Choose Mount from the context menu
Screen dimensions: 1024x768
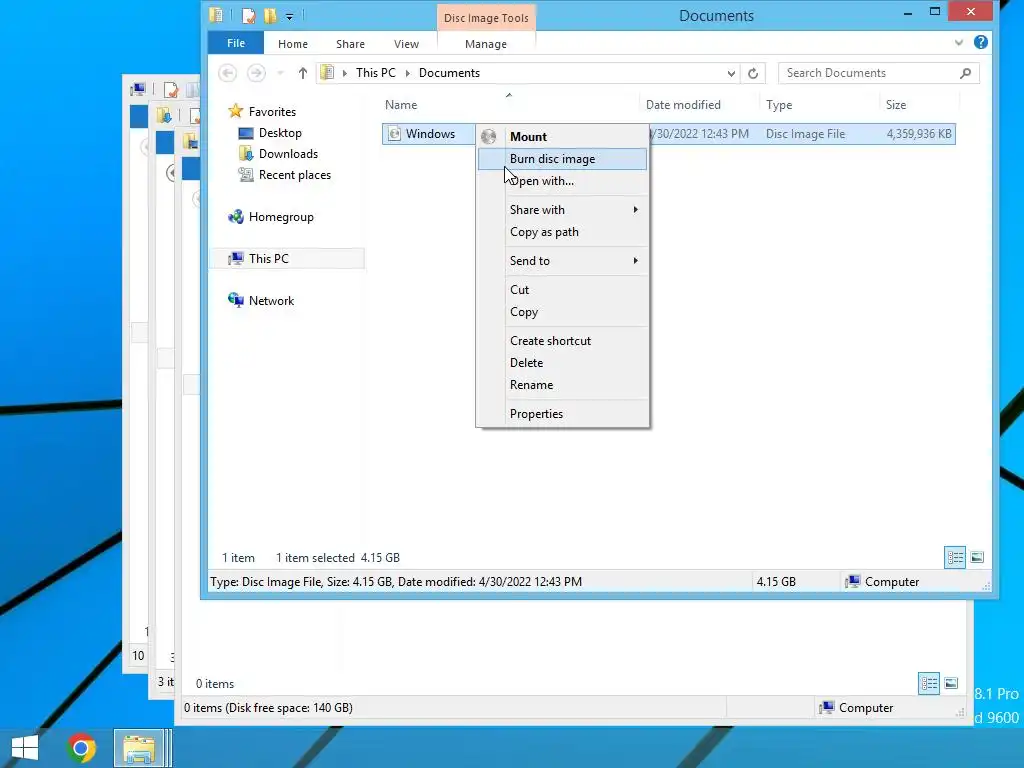(563, 136)
